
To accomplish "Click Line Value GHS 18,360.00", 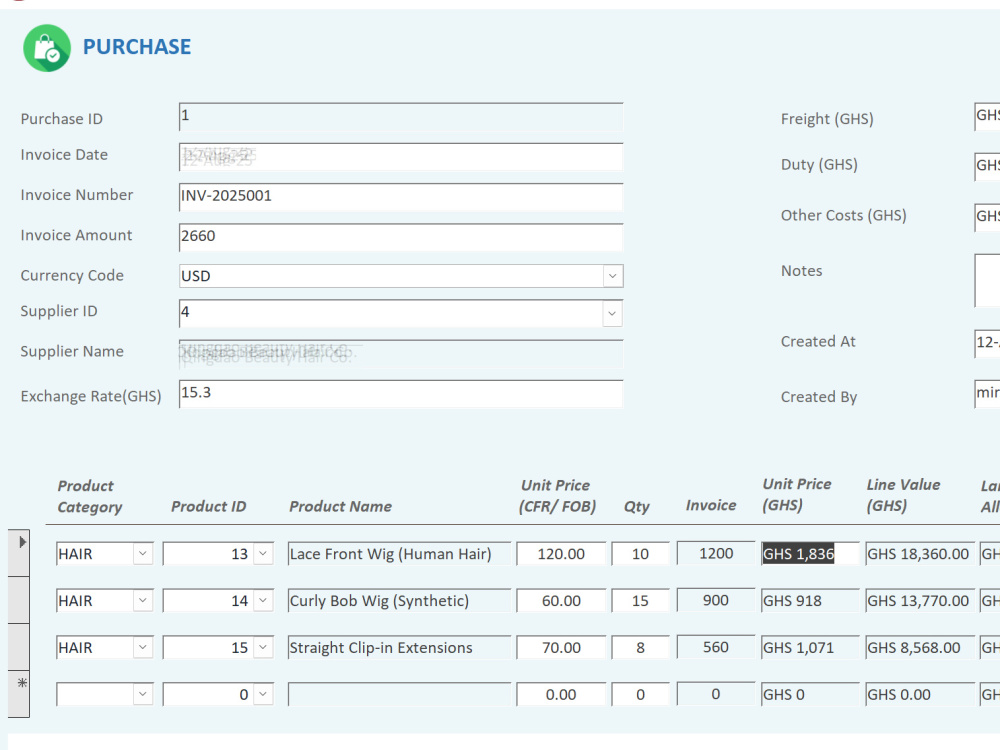I will pyautogui.click(x=920, y=554).
